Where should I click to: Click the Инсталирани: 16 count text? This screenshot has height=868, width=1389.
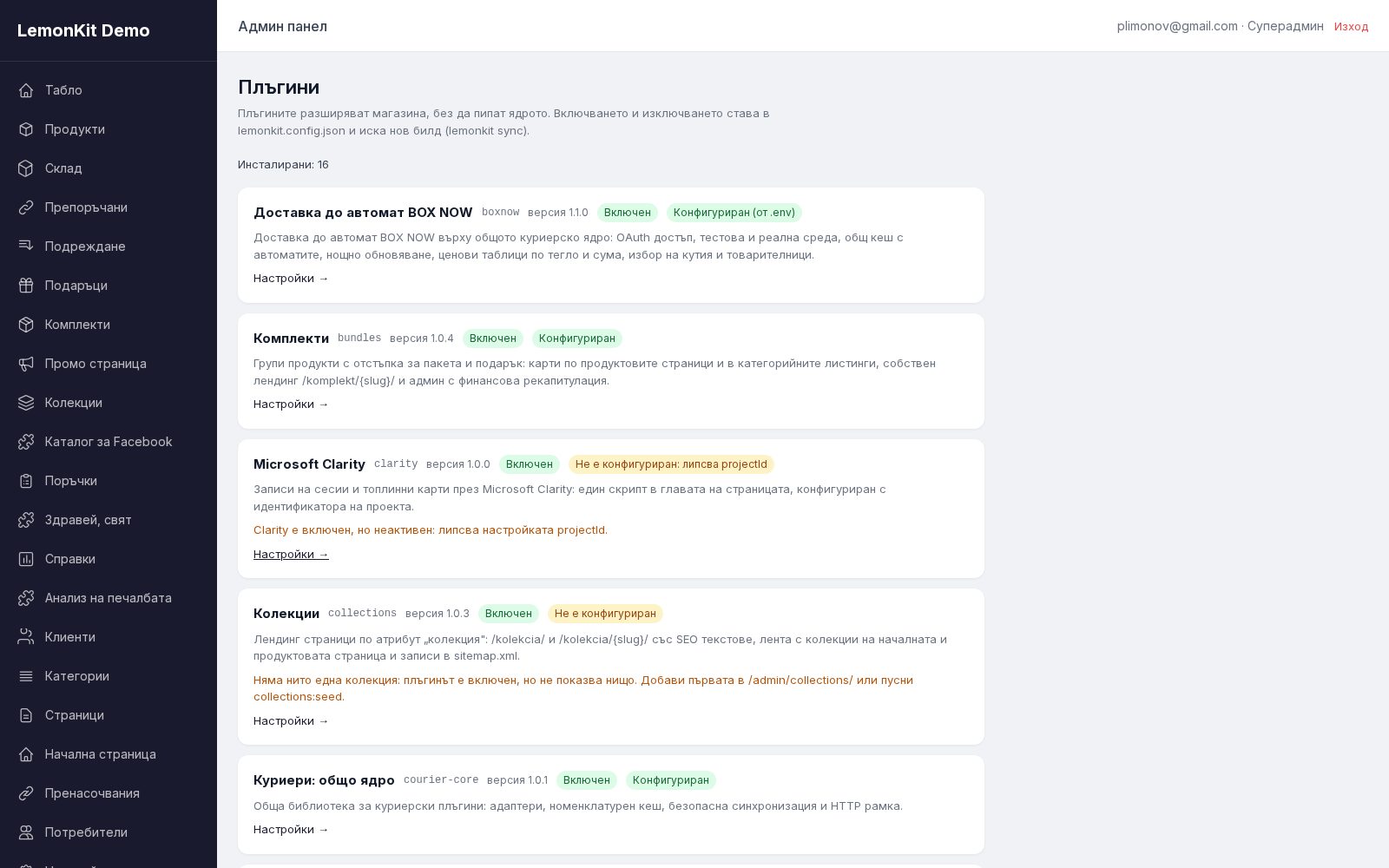click(283, 165)
